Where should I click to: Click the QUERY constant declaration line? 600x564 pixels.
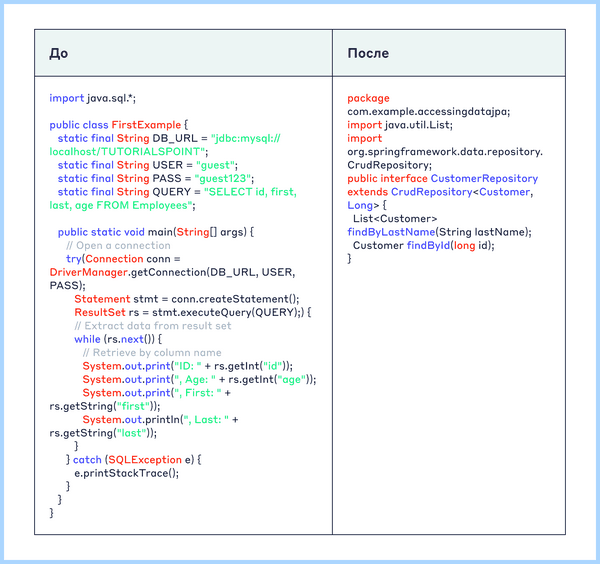(x=177, y=192)
